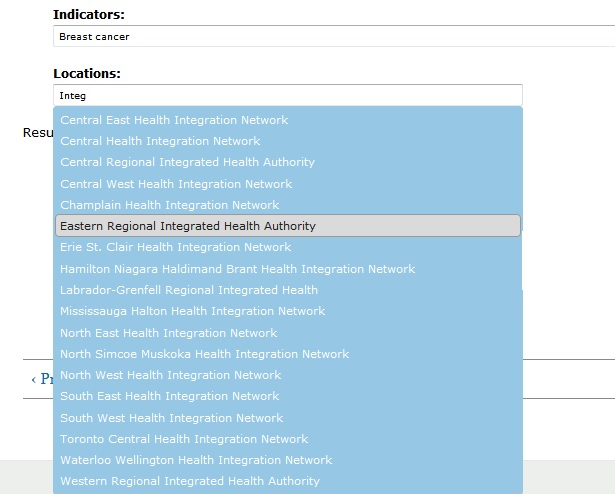615x494 pixels.
Task: Choose South West Health Integration Network
Action: click(171, 418)
